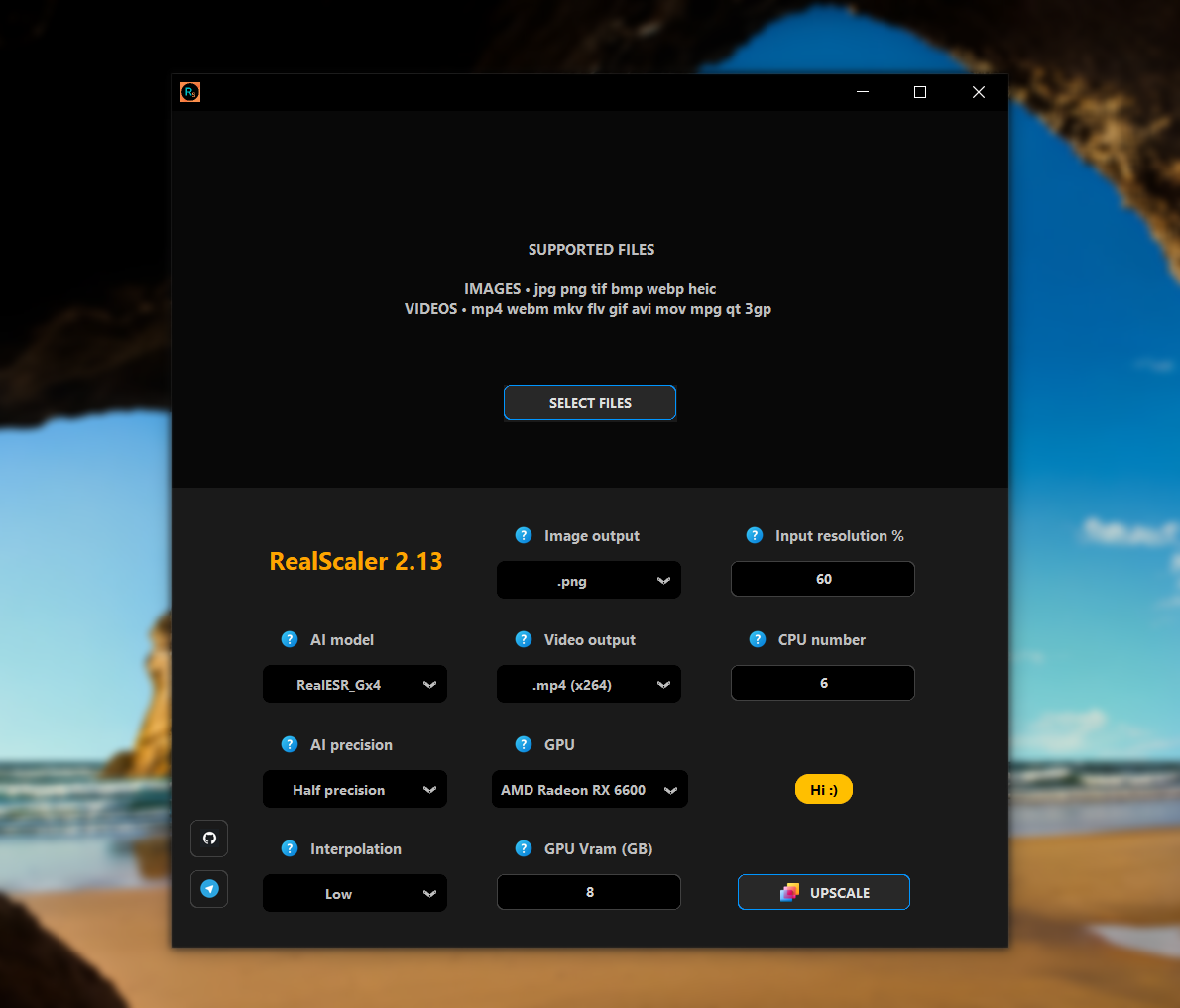
Task: Click the help icon beside GPU Vram
Action: point(523,848)
